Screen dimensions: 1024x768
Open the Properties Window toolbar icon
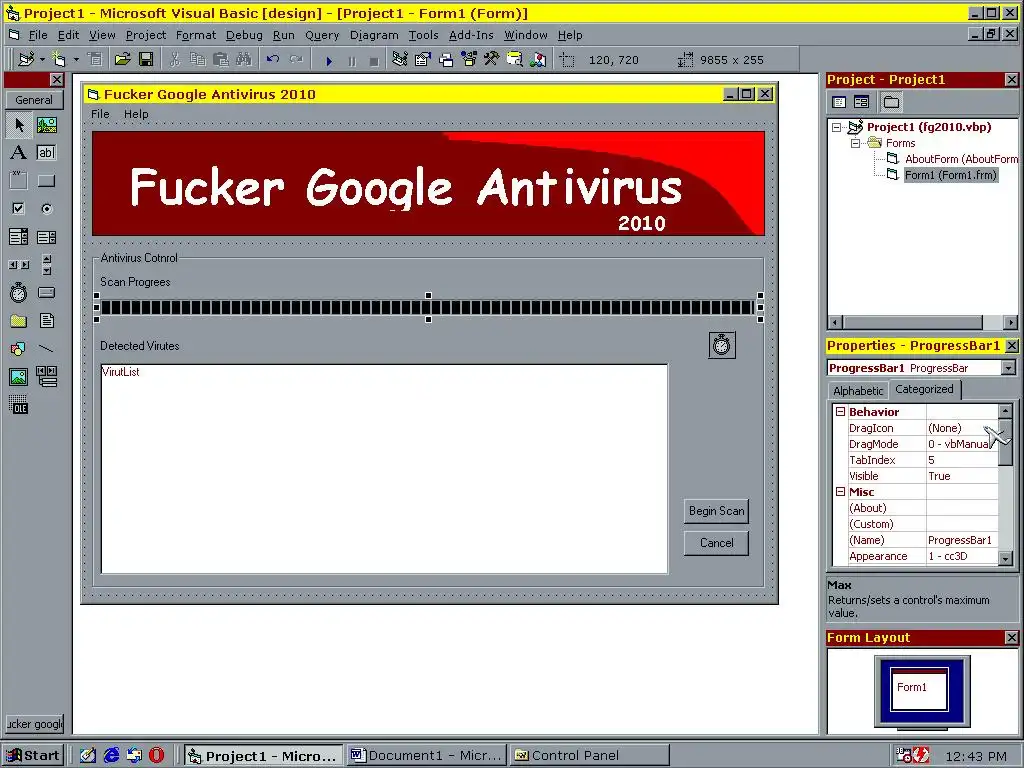[423, 60]
